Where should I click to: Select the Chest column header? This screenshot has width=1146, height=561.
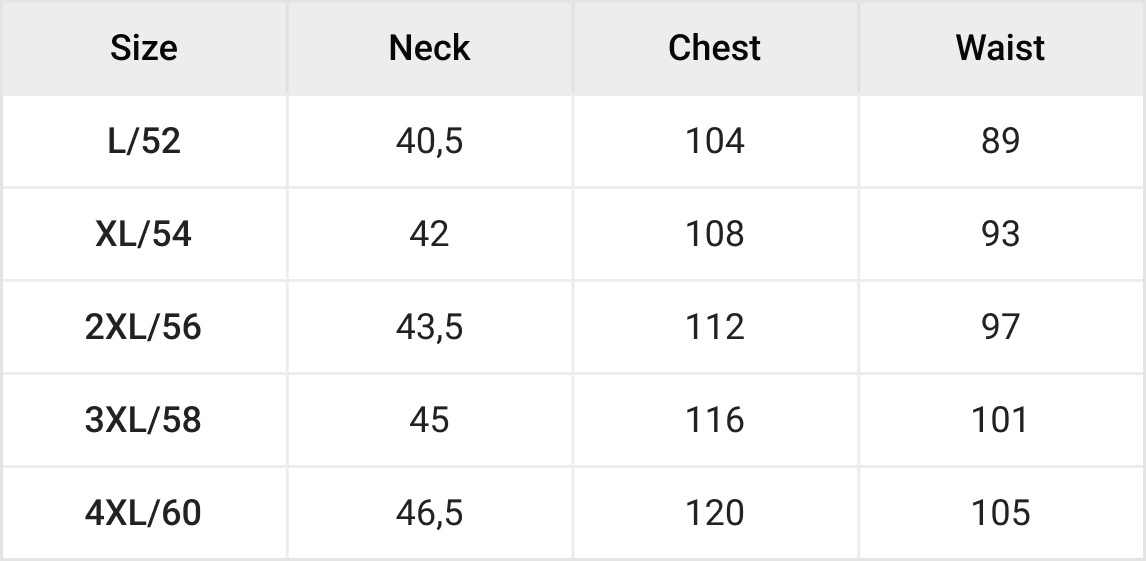[715, 48]
